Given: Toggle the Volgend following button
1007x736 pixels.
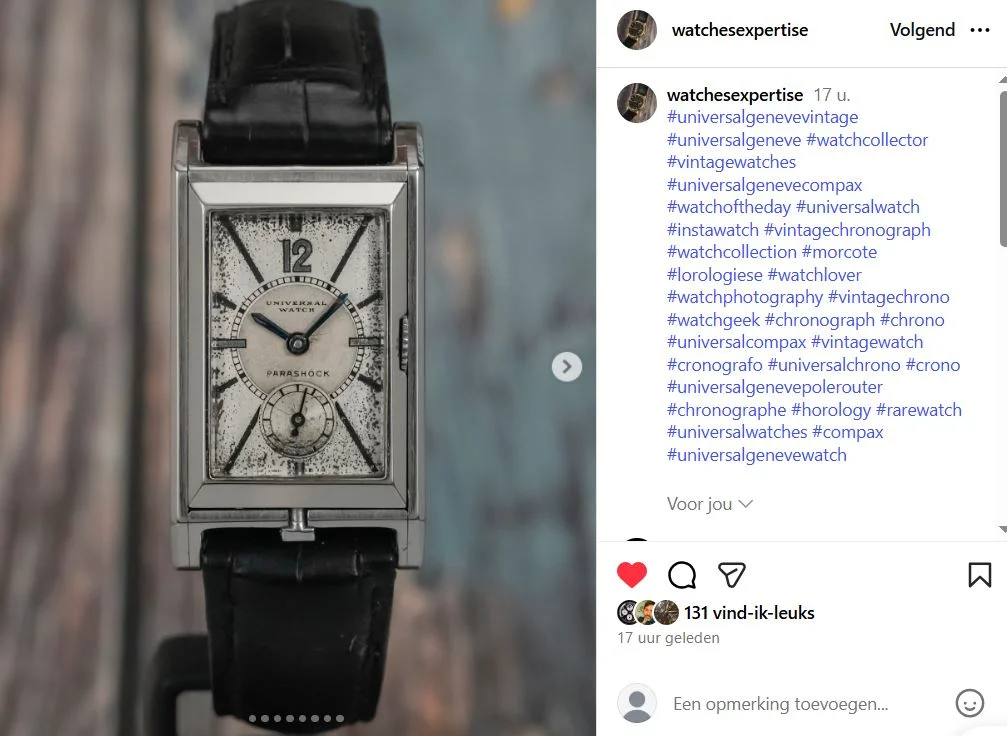Looking at the screenshot, I should pyautogui.click(x=922, y=30).
